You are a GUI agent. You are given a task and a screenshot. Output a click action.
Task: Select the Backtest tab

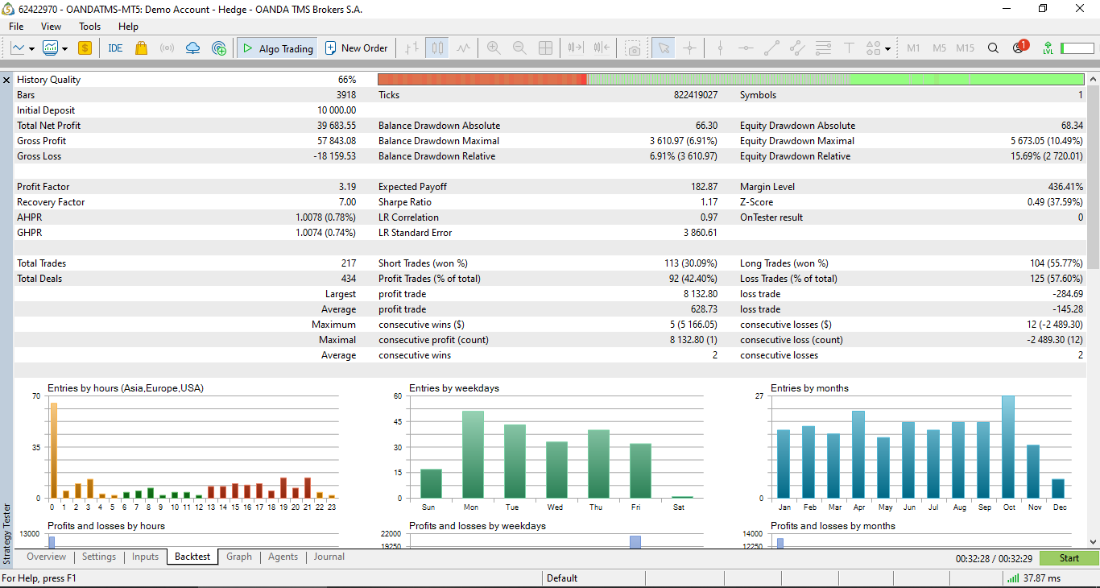click(x=192, y=556)
